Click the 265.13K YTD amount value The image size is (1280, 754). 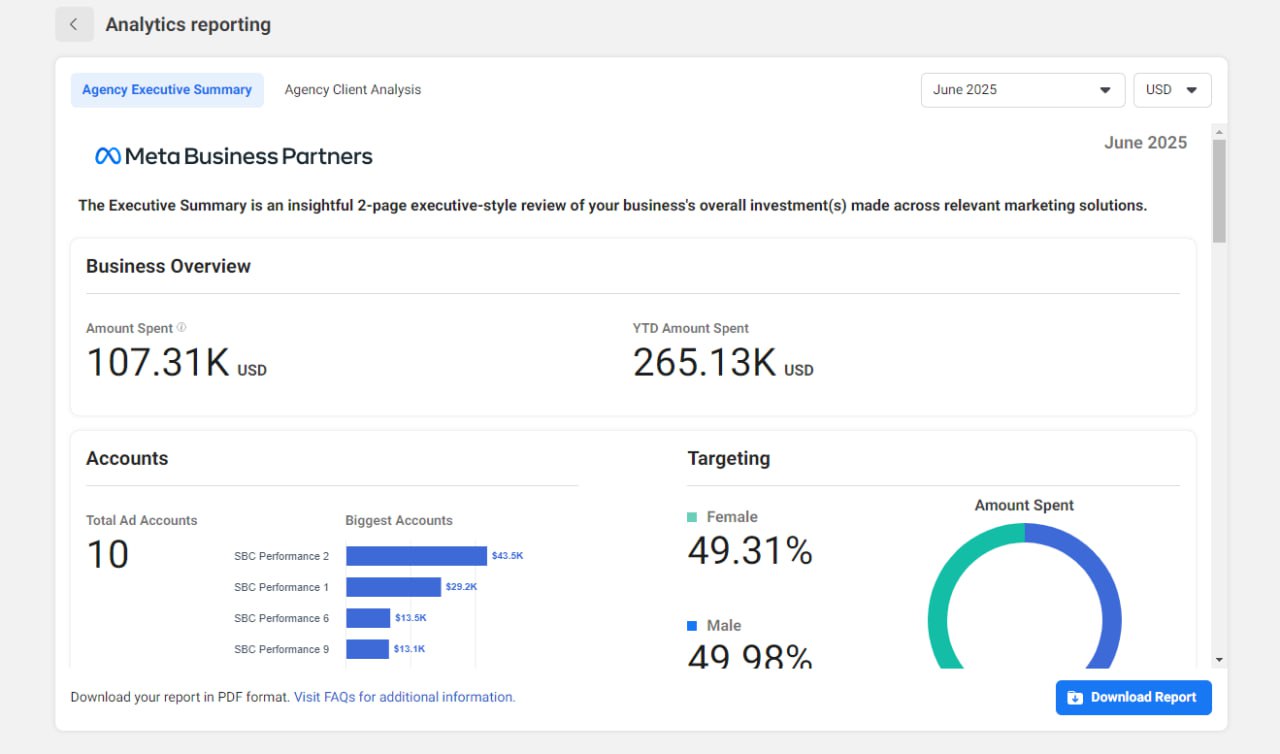705,362
